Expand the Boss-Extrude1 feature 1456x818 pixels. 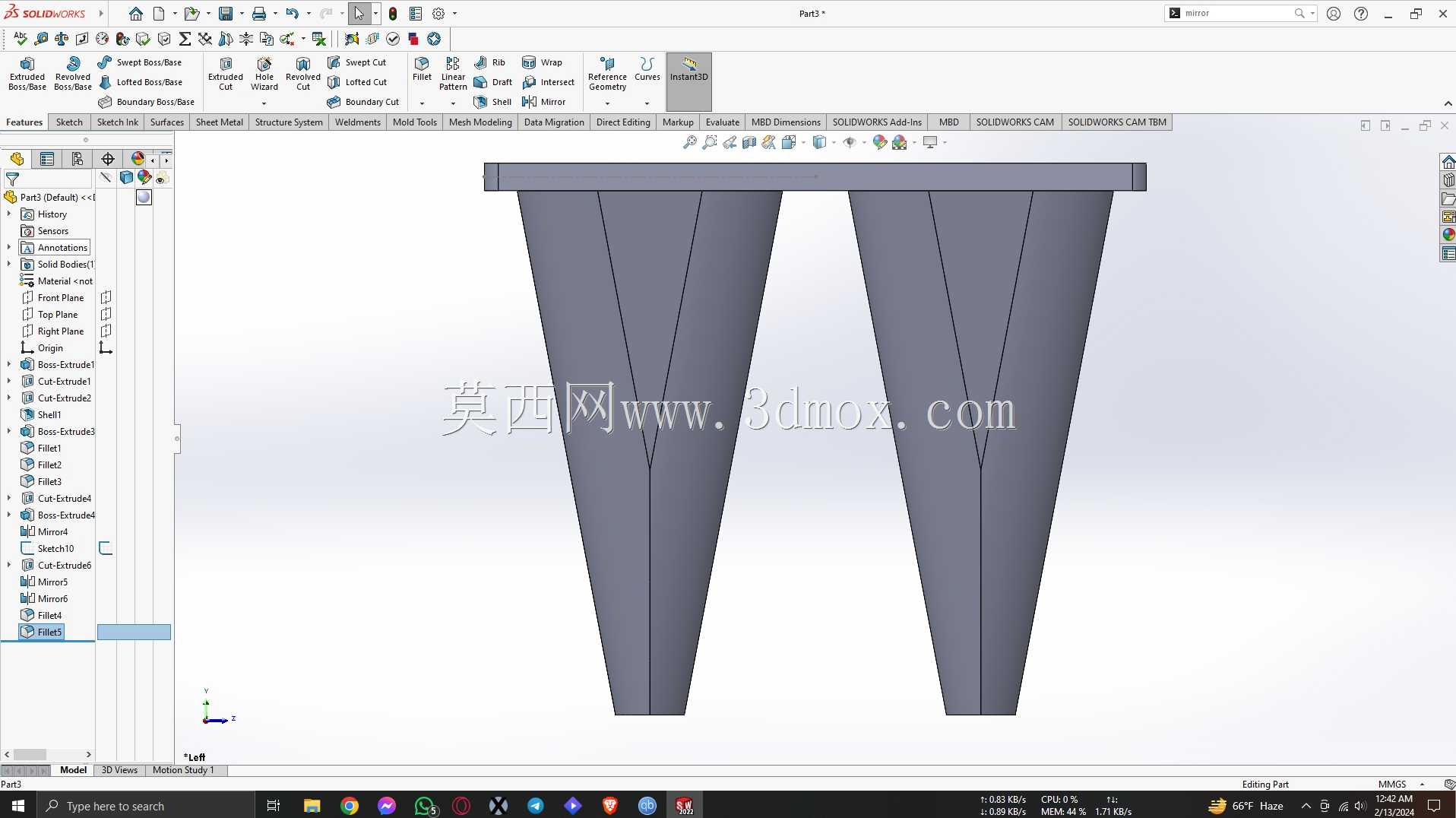9,364
